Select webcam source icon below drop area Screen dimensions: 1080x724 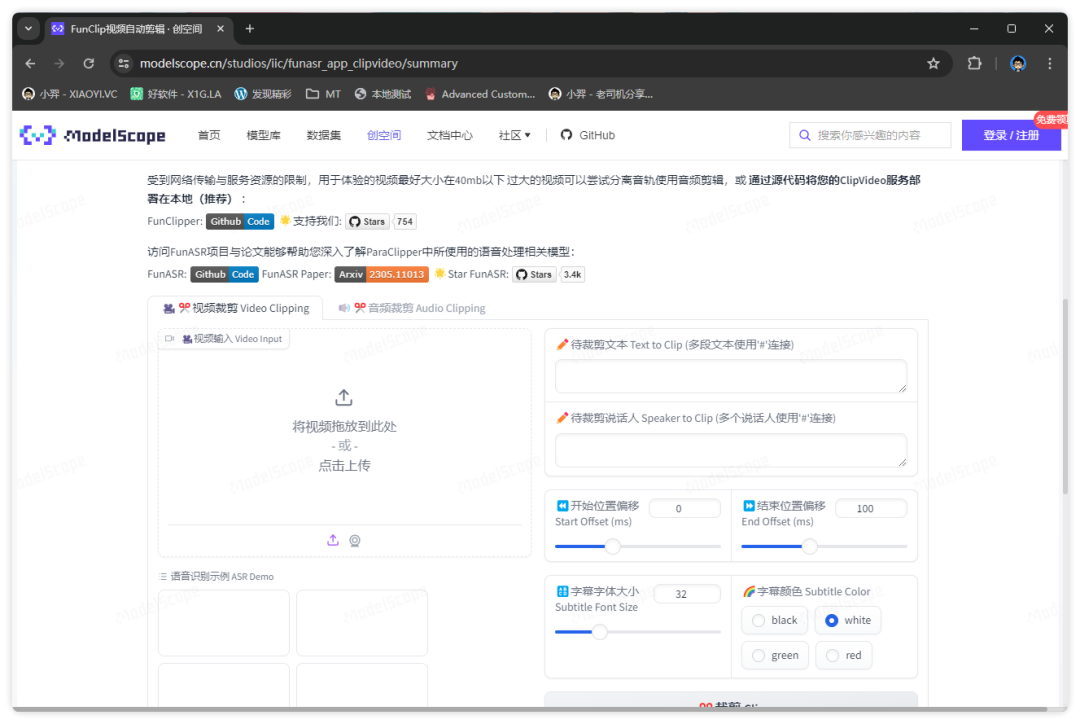(x=355, y=541)
